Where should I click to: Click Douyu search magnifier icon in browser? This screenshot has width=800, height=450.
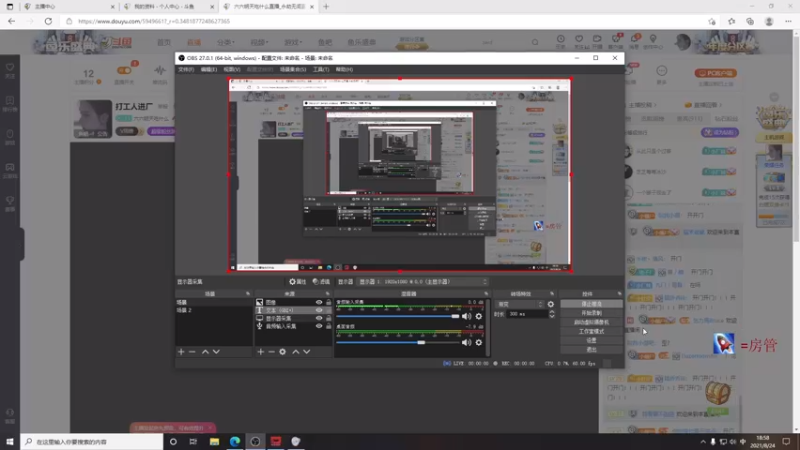(x=535, y=42)
